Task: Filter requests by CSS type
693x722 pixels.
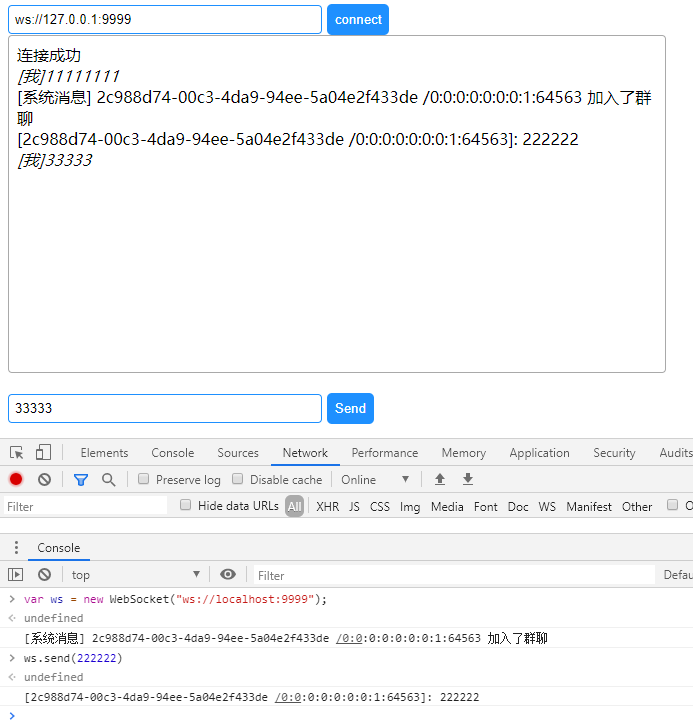Action: pyautogui.click(x=380, y=507)
